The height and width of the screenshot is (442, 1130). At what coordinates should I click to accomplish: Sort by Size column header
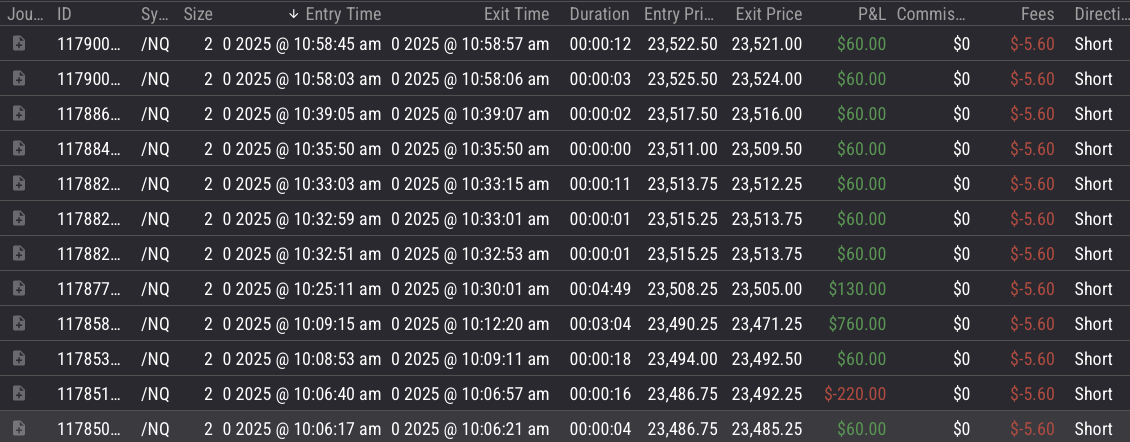click(198, 14)
